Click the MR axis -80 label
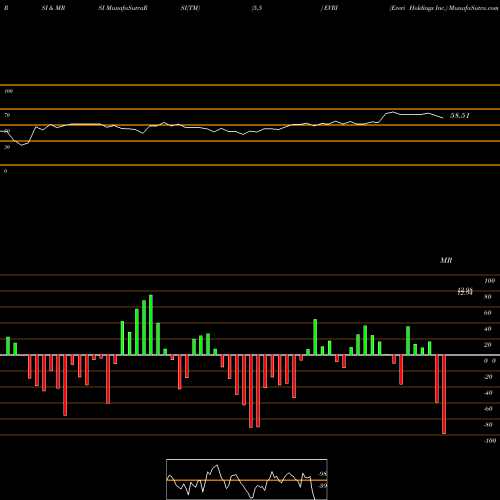Image resolution: width=500 pixels, height=500 pixels. (x=488, y=425)
